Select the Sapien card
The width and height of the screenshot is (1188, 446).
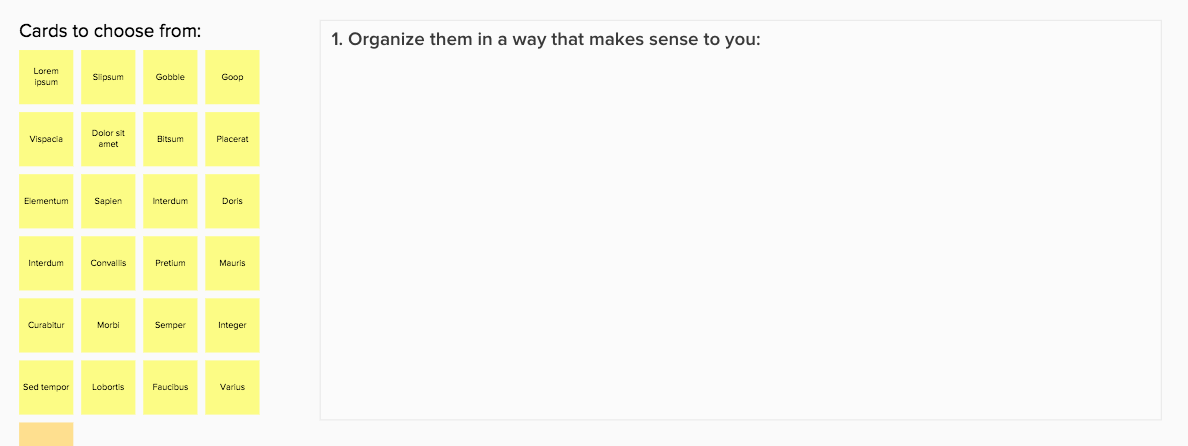[x=108, y=201]
